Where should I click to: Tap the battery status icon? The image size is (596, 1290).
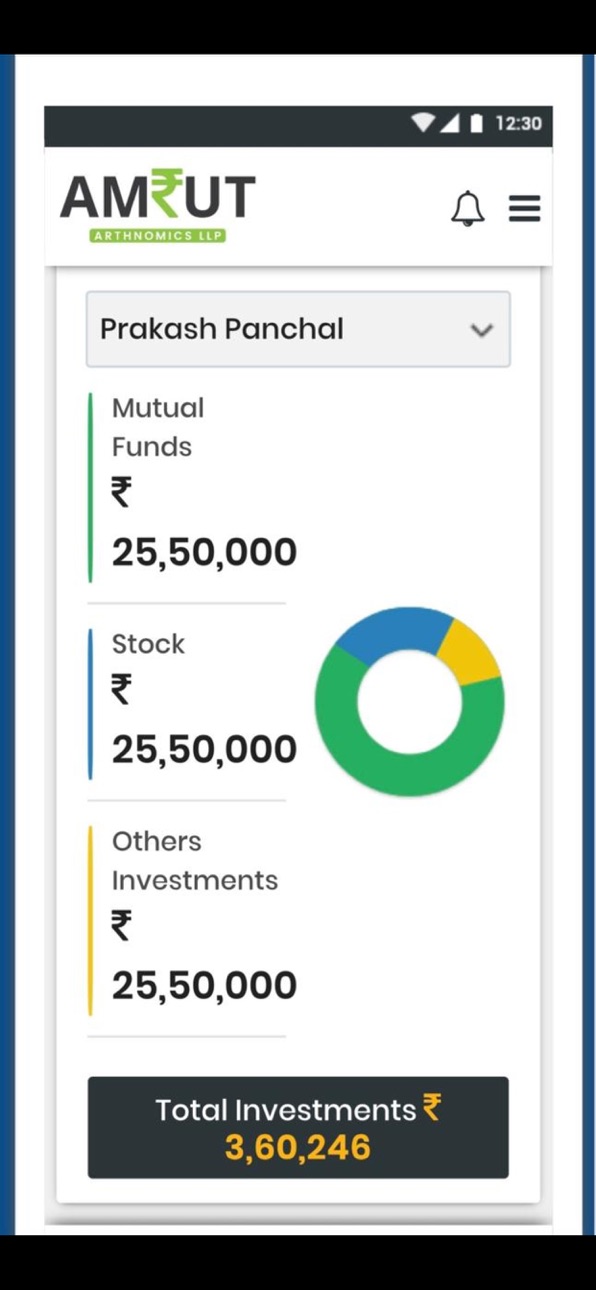pos(476,123)
